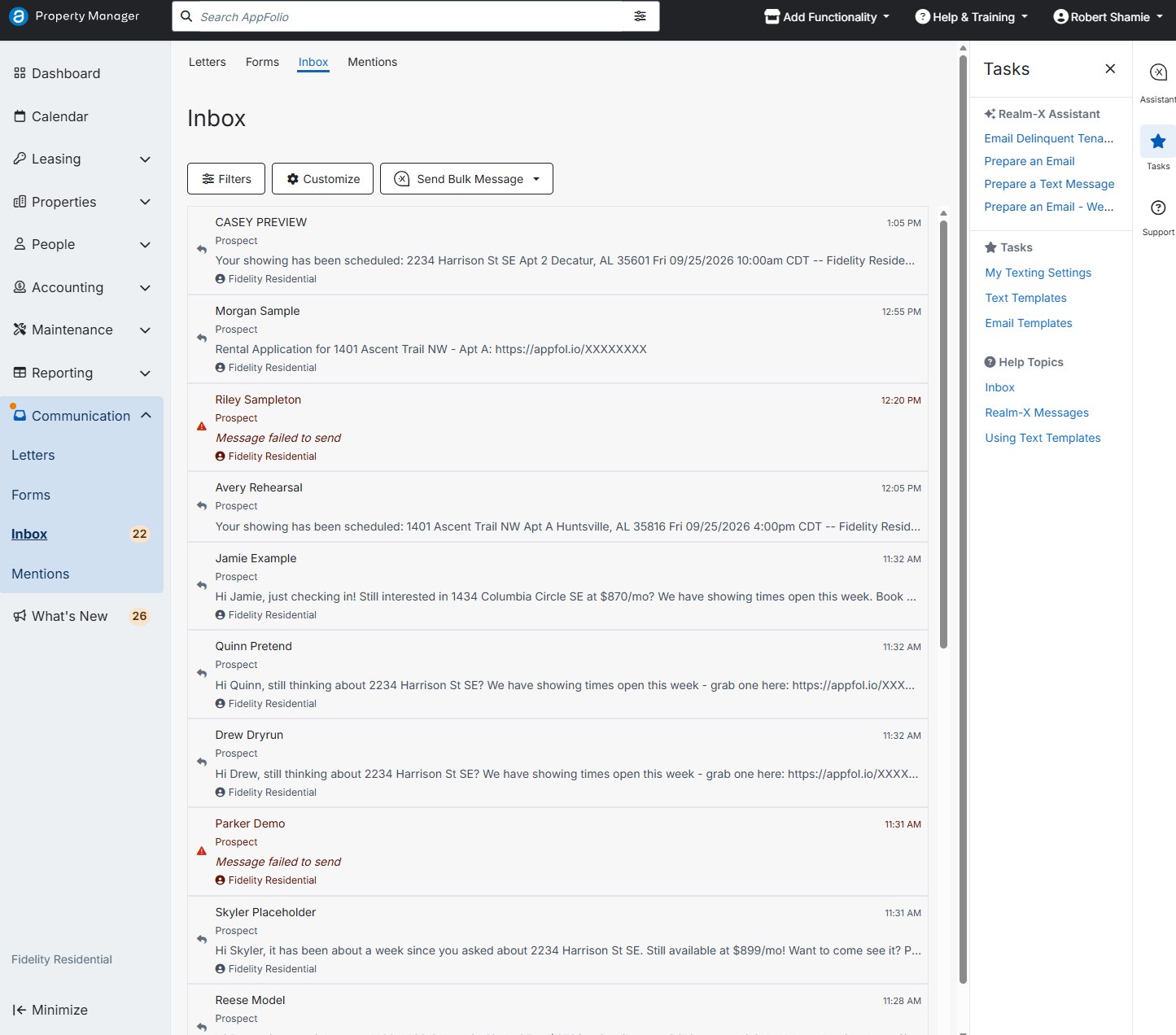
Task: Switch to the Mentions tab
Action: tap(373, 62)
